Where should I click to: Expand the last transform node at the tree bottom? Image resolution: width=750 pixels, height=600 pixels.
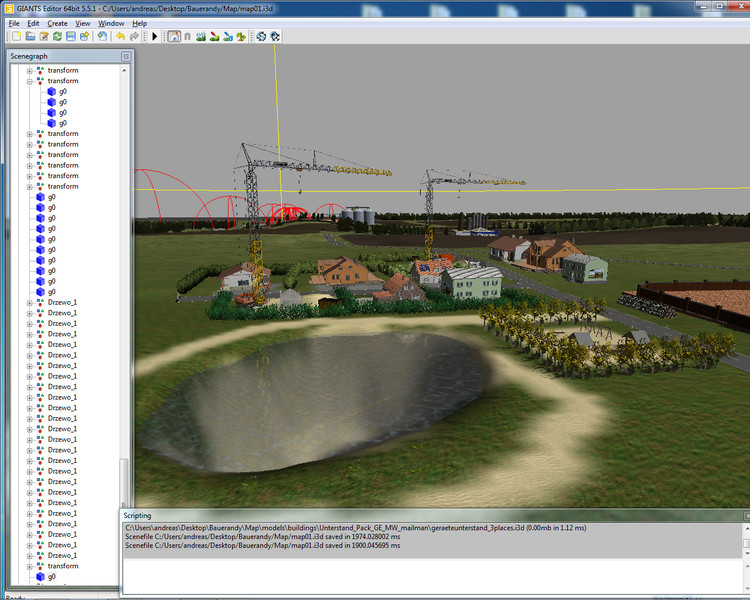pyautogui.click(x=30, y=567)
